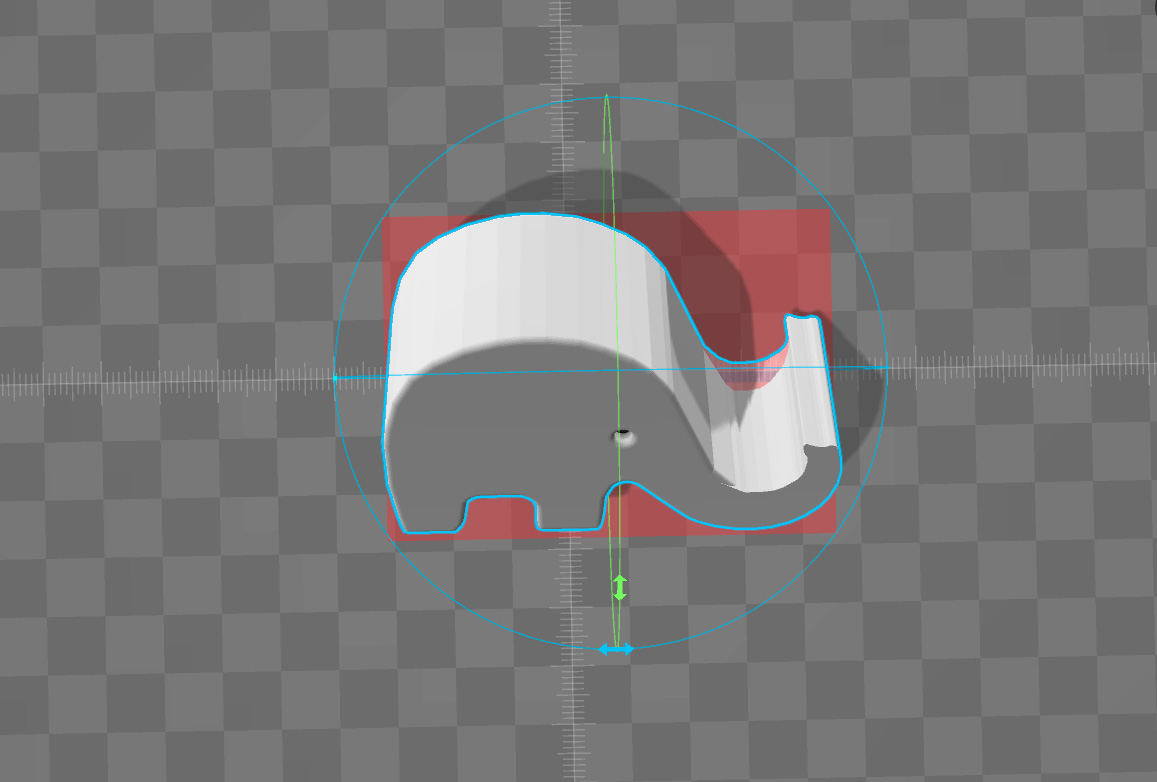Click the blue horizontal double-arrow rotation handle
1157x782 pixels.
[x=615, y=649]
